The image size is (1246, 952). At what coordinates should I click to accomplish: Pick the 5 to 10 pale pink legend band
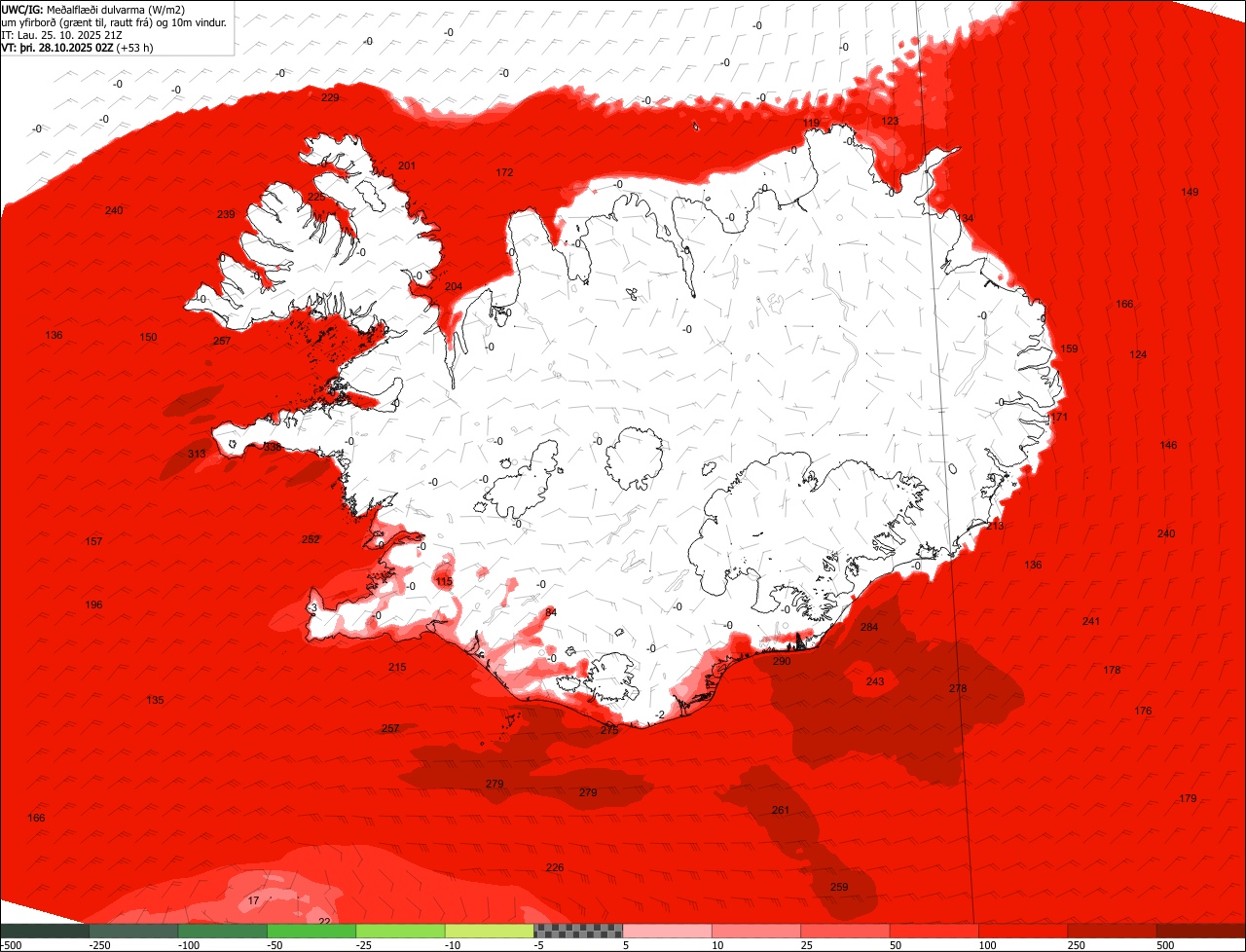(x=668, y=931)
